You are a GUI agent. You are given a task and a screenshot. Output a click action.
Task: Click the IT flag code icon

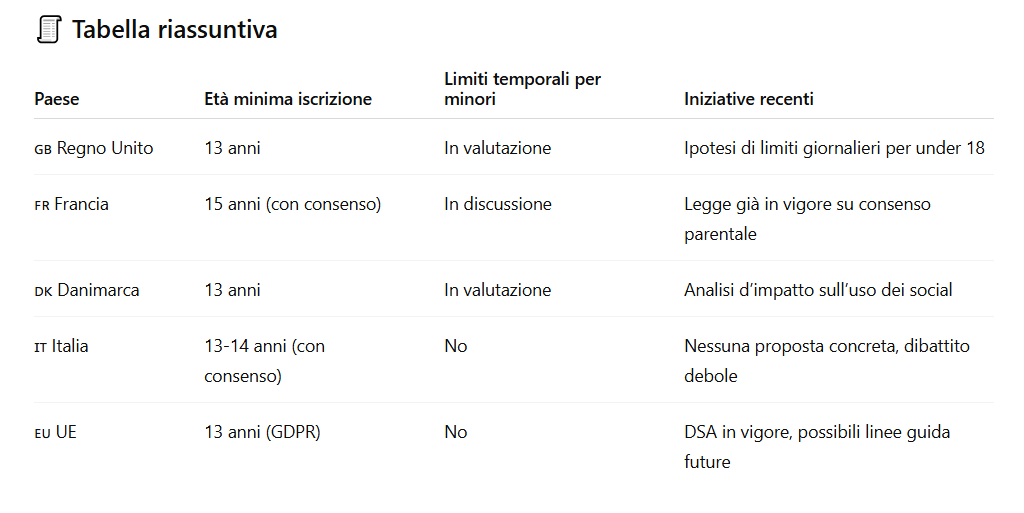[x=40, y=347]
